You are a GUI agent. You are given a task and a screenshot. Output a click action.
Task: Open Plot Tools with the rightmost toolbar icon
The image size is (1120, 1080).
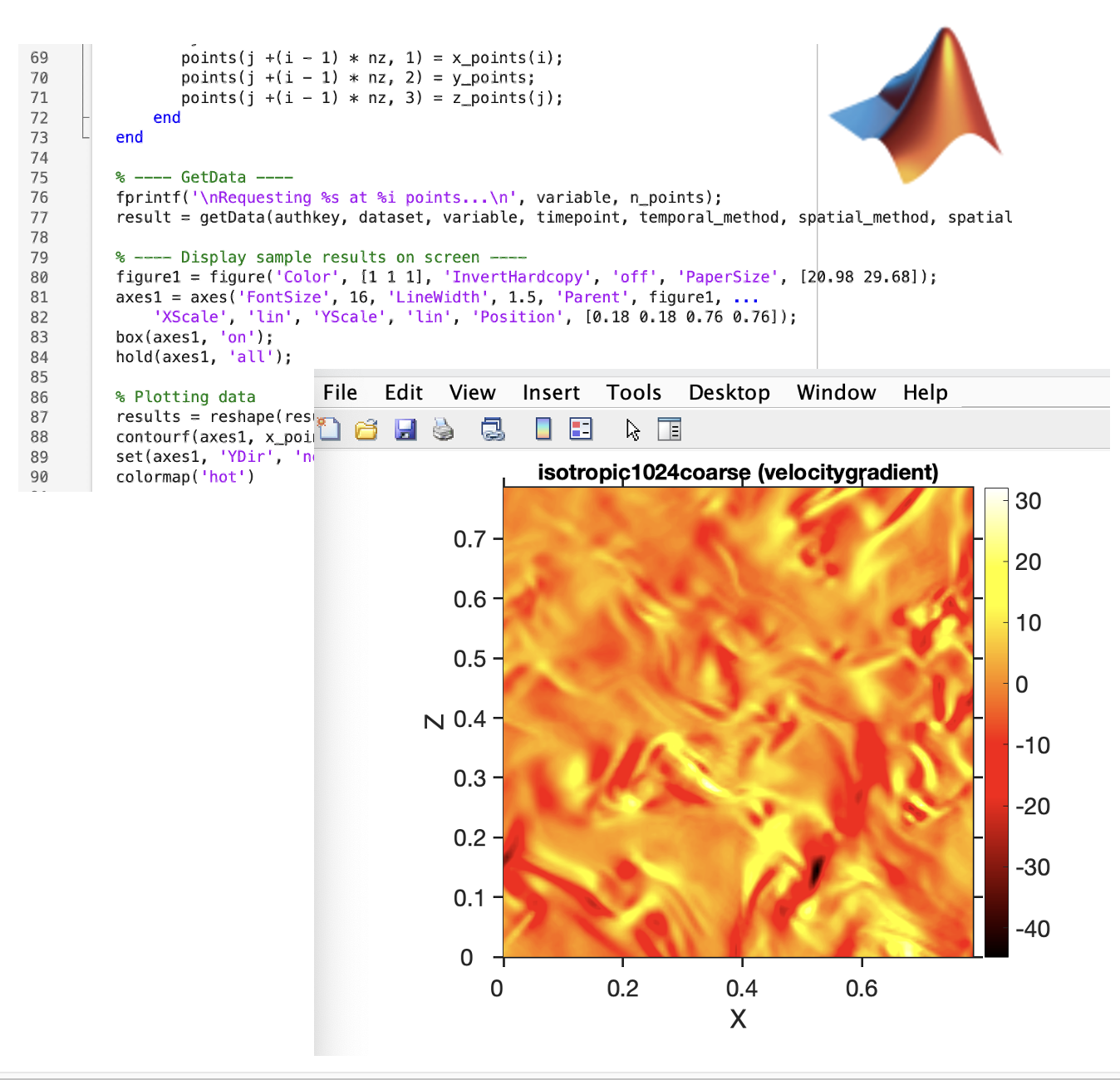670,430
